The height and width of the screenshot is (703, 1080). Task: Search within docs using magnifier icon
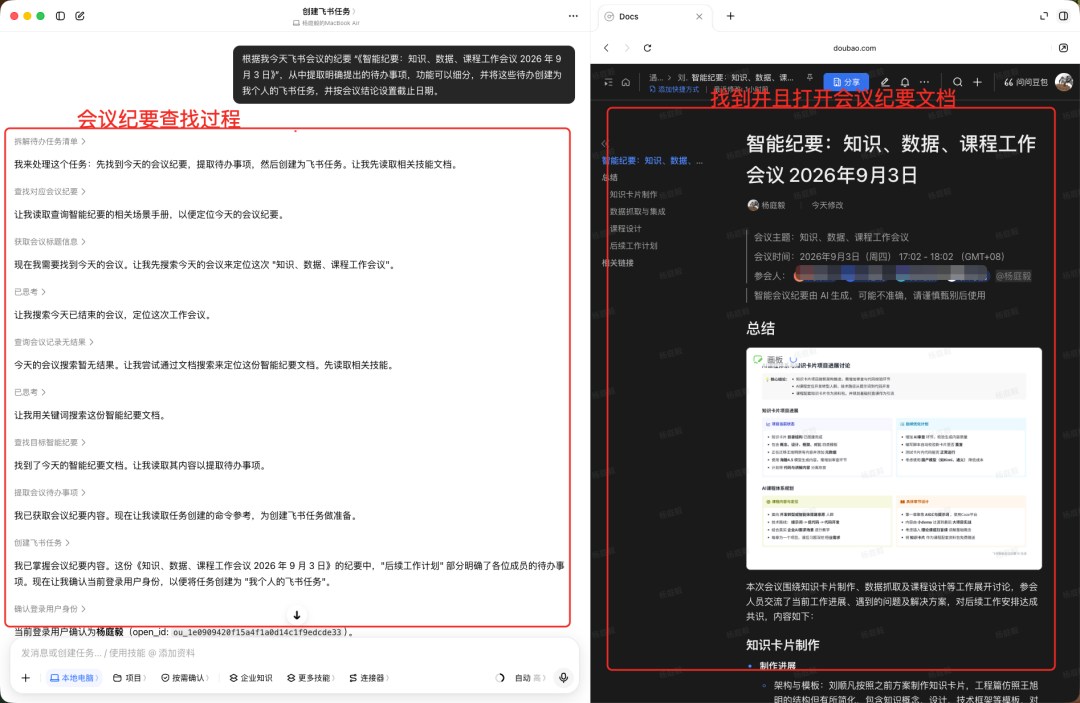(x=957, y=82)
